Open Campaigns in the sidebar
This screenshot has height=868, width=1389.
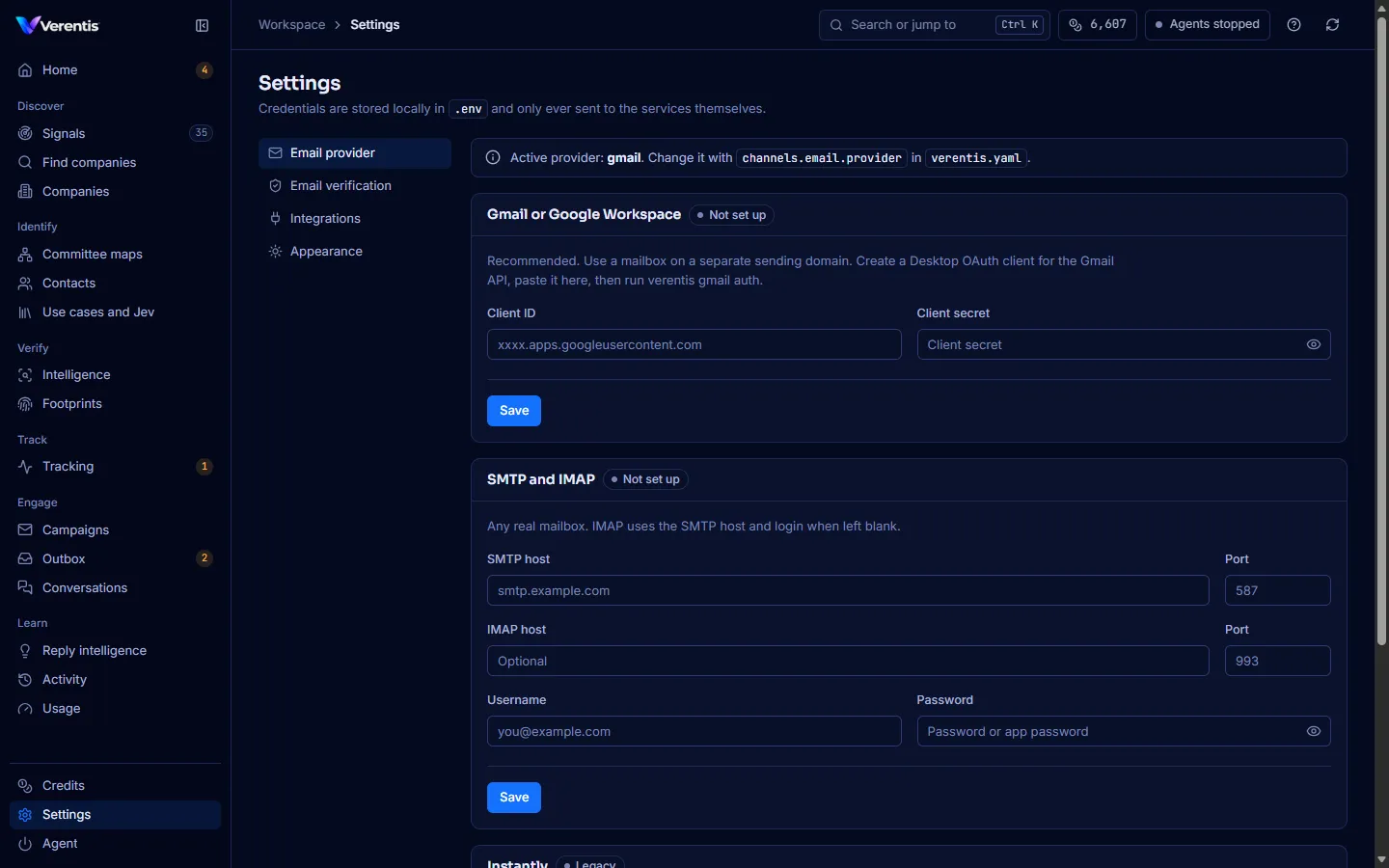tap(116, 529)
